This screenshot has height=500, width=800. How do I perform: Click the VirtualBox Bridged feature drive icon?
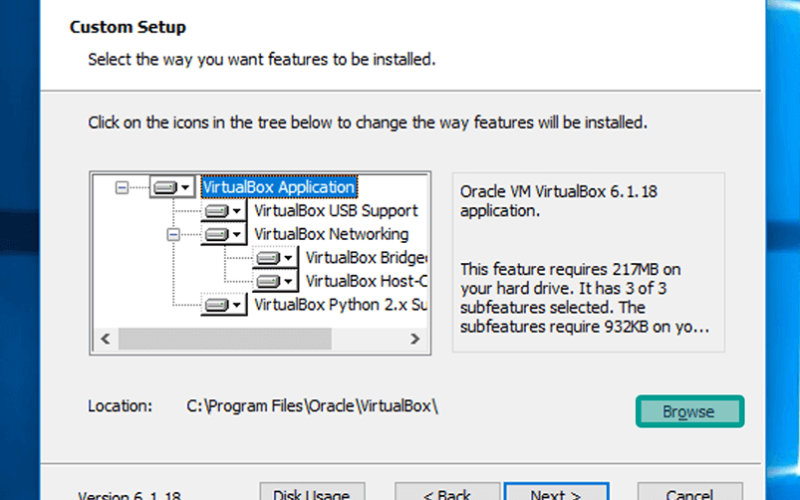pyautogui.click(x=268, y=258)
